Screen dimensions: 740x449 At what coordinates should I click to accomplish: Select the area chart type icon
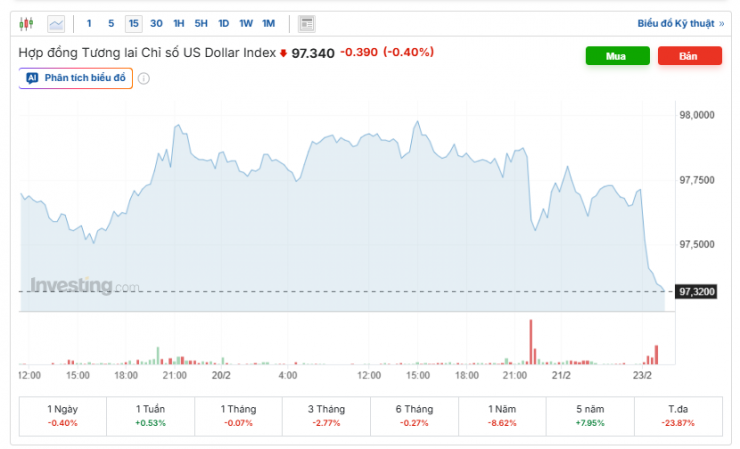click(56, 23)
